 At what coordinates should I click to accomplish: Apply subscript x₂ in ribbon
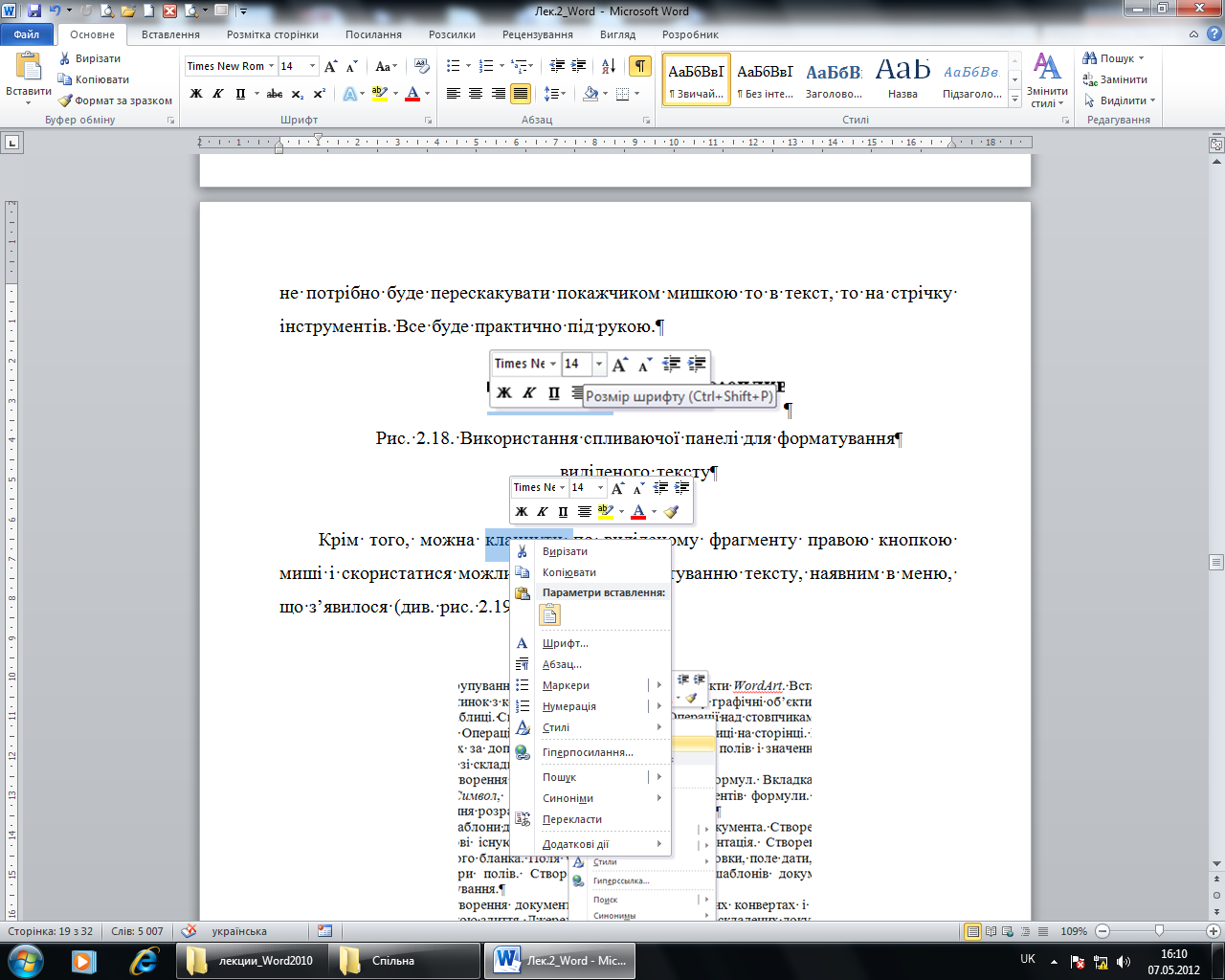pyautogui.click(x=298, y=94)
